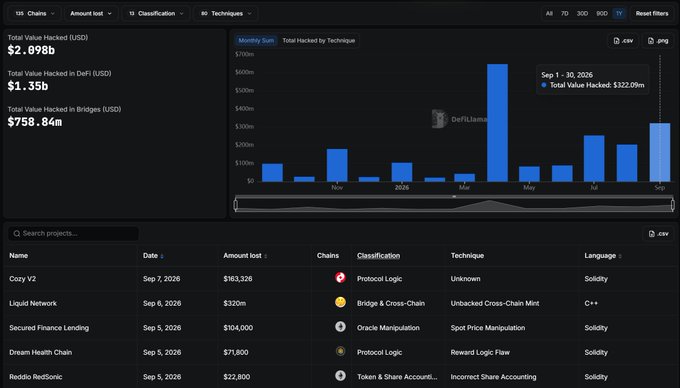Screen dimensions: 680x388
Task: Click the chain icon in Reddio RedSonic row
Action: [x=340, y=375]
